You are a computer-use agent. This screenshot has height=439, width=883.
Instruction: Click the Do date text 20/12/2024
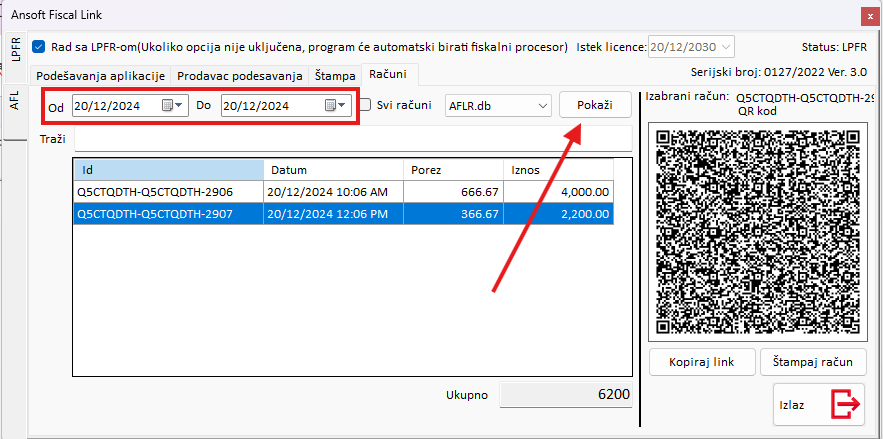(x=256, y=105)
